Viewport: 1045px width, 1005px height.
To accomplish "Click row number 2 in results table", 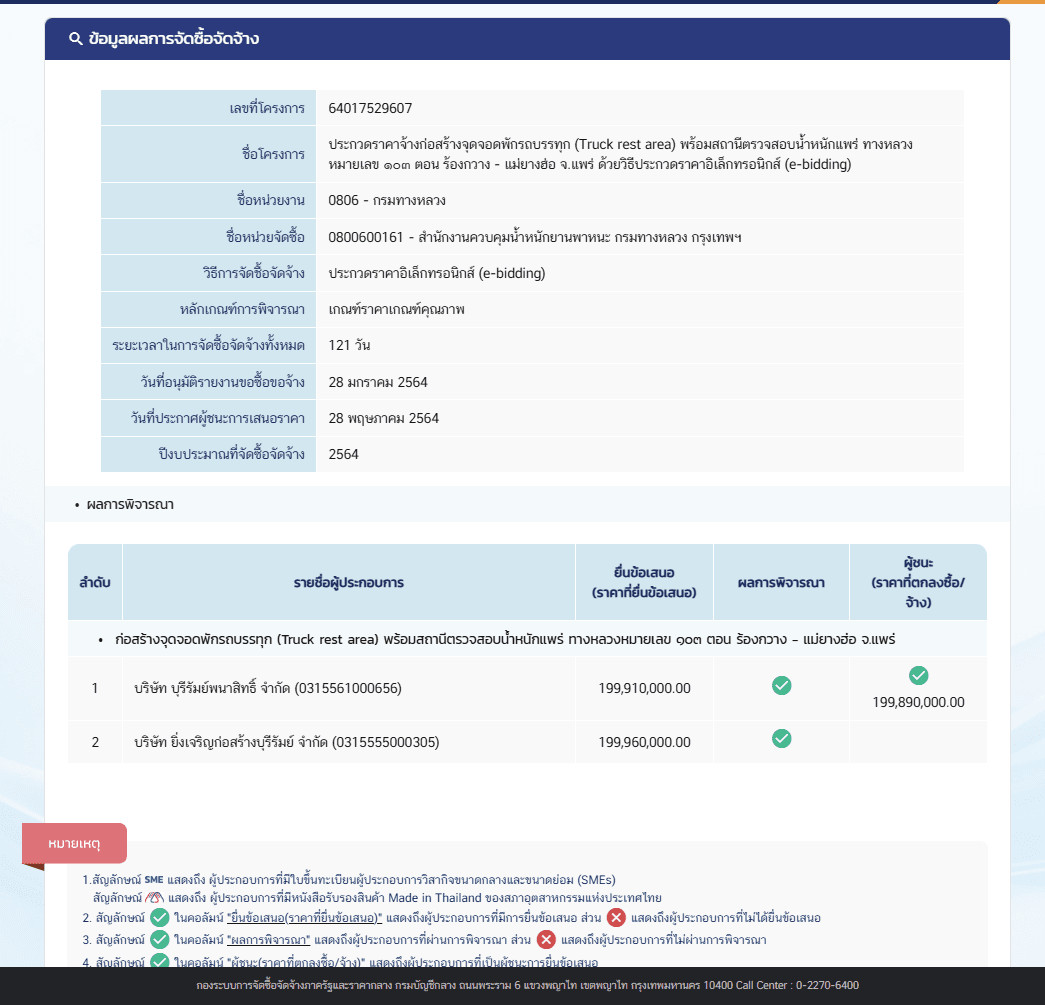I will pyautogui.click(x=95, y=742).
